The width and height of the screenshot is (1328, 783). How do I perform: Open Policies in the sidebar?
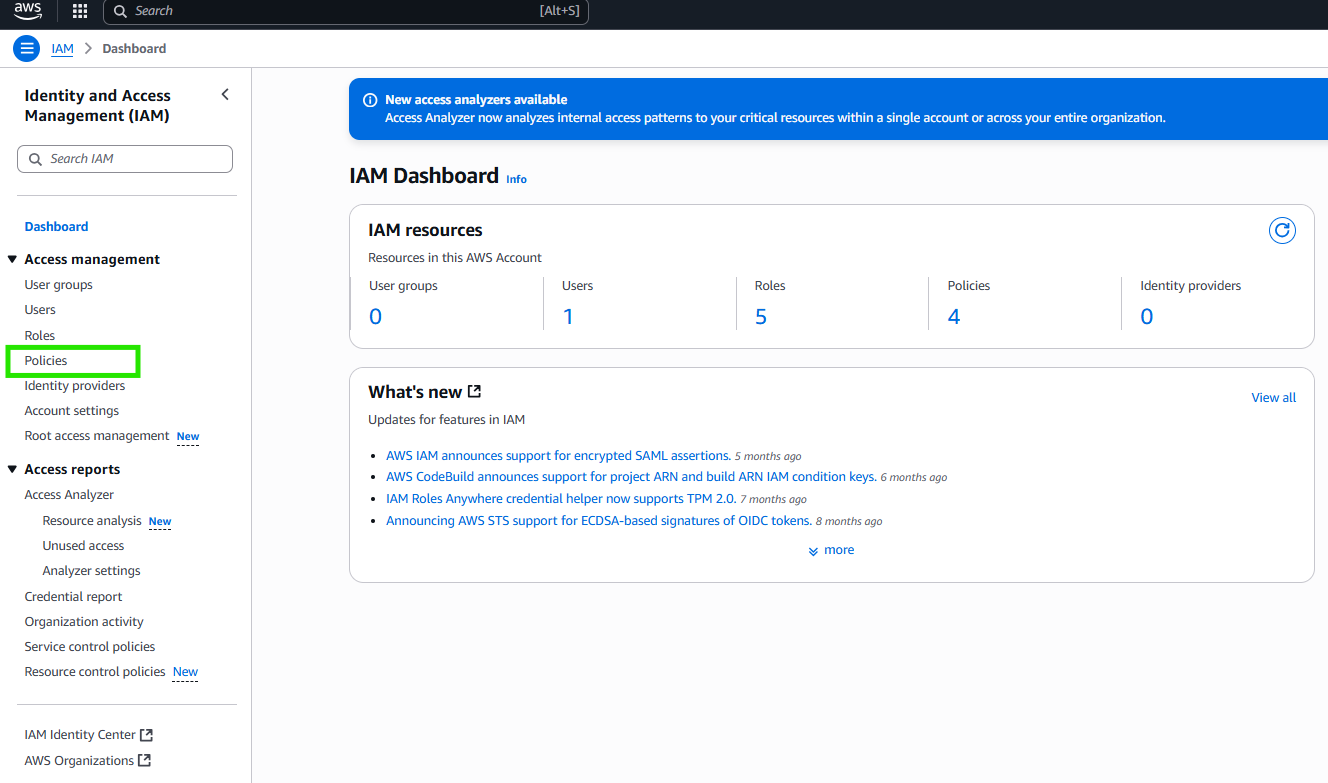[x=46, y=360]
